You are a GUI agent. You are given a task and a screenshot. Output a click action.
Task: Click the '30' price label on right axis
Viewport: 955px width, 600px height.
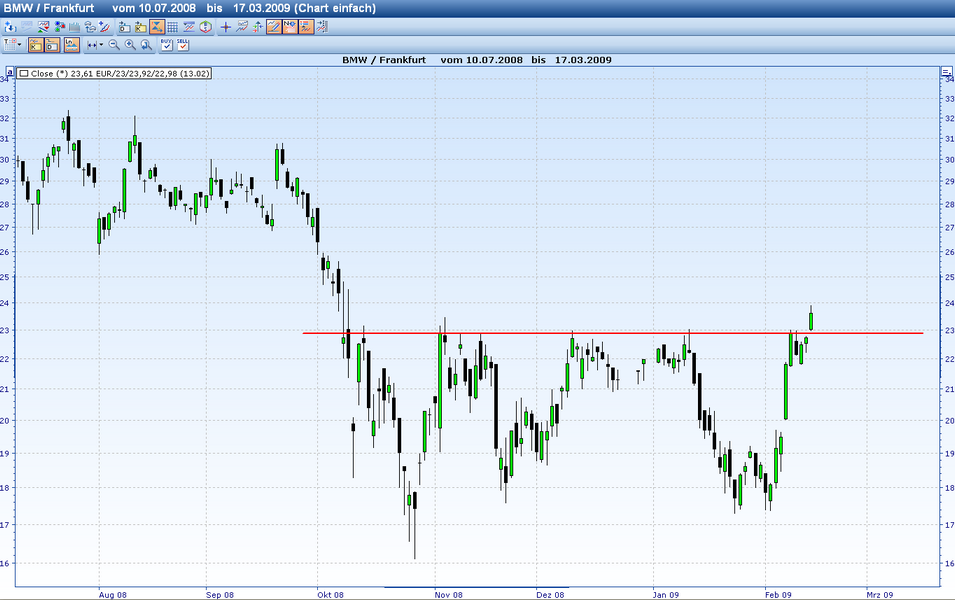950,160
